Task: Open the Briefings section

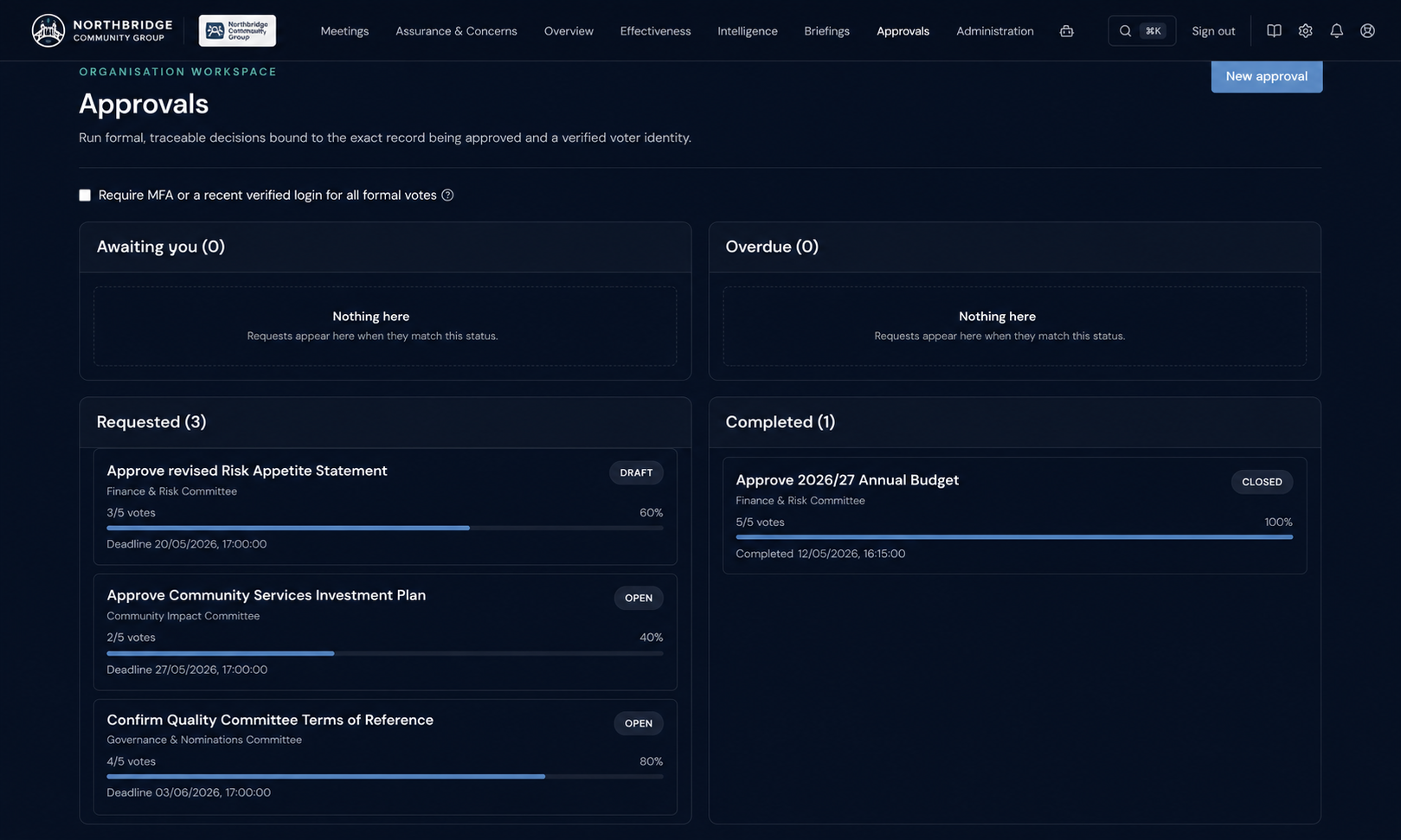Action: [x=826, y=31]
